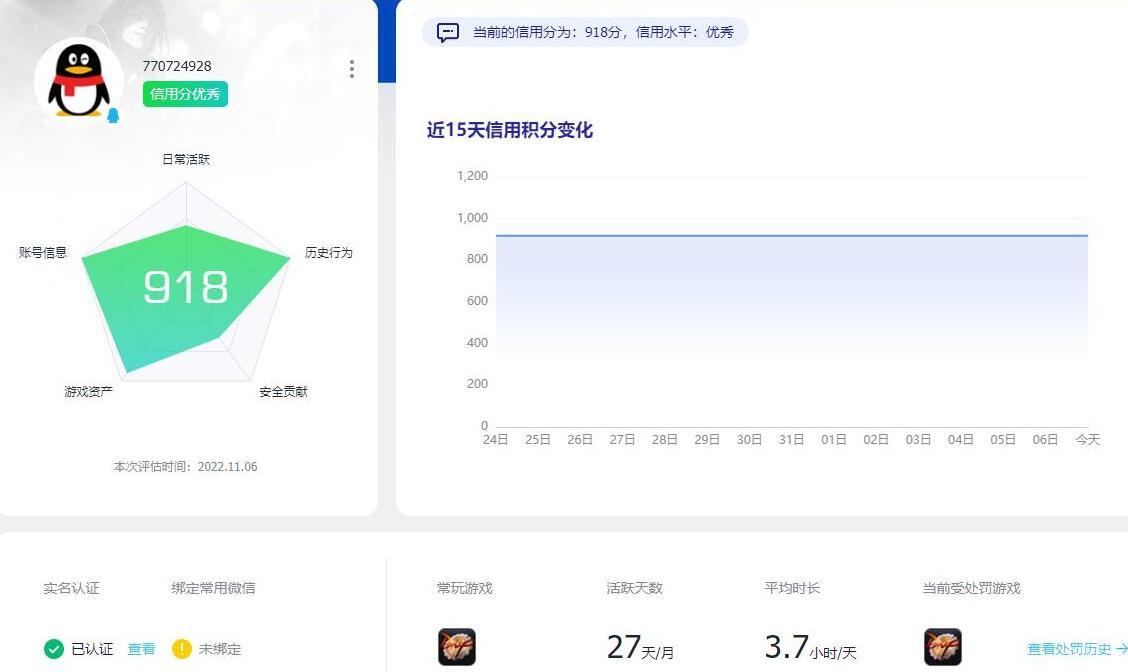
Task: Click account number 770724928
Action: tap(177, 66)
